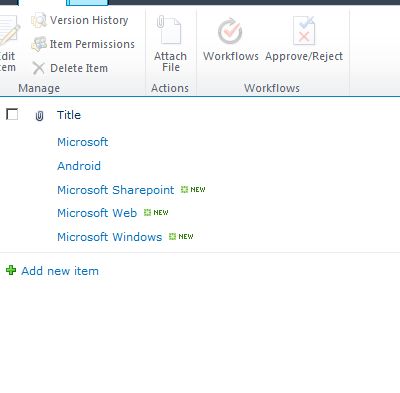
Task: Click the NEW badge beside Microsoft Windows
Action: pos(181,237)
